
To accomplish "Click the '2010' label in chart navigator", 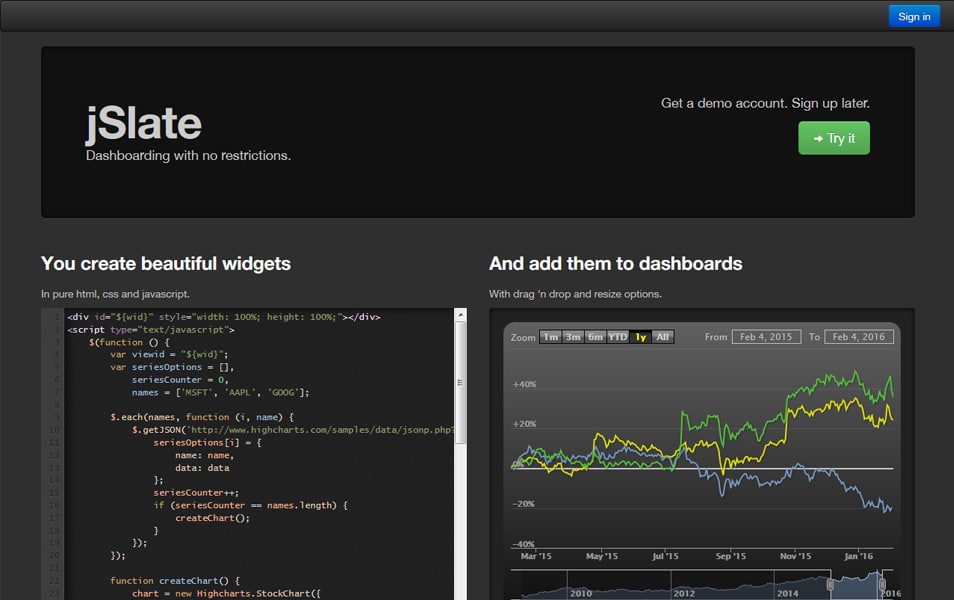I will pos(580,593).
